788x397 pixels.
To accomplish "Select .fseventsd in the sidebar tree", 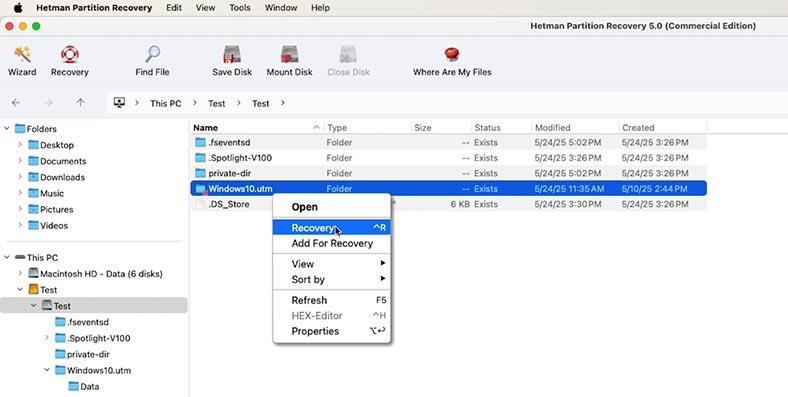I will pyautogui.click(x=82, y=322).
